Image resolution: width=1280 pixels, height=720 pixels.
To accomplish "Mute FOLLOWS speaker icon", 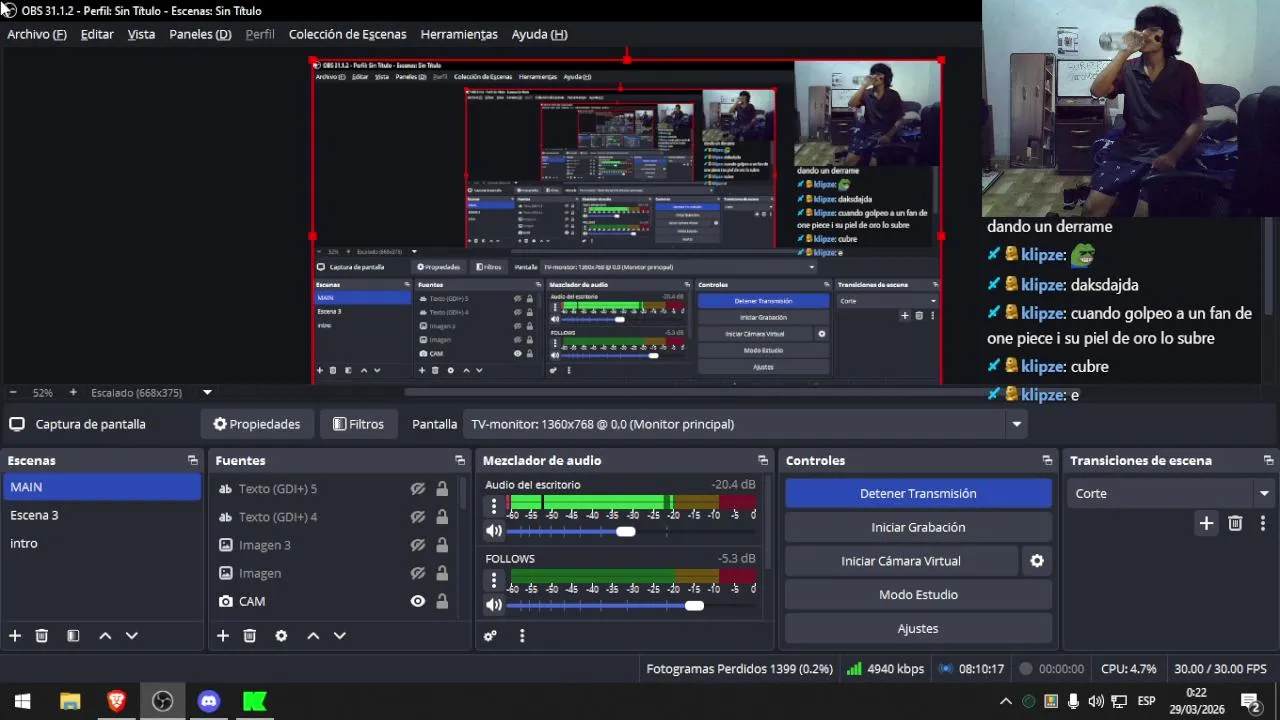I will (x=493, y=605).
